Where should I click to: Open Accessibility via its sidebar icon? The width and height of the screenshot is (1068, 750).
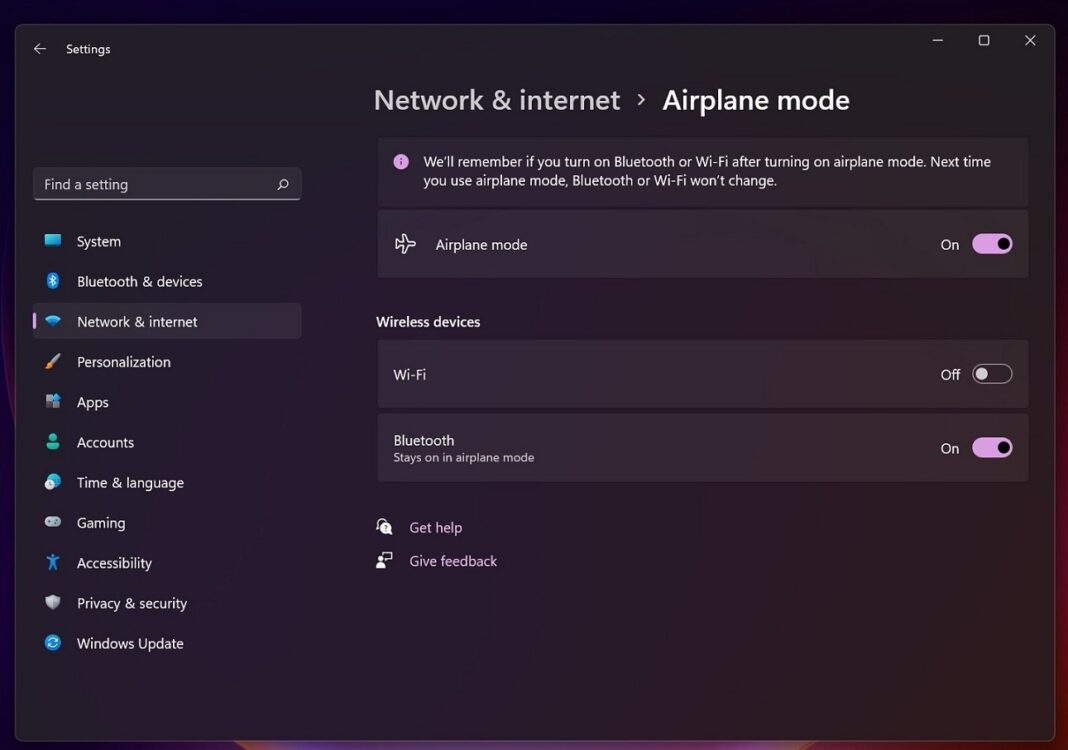(x=53, y=563)
